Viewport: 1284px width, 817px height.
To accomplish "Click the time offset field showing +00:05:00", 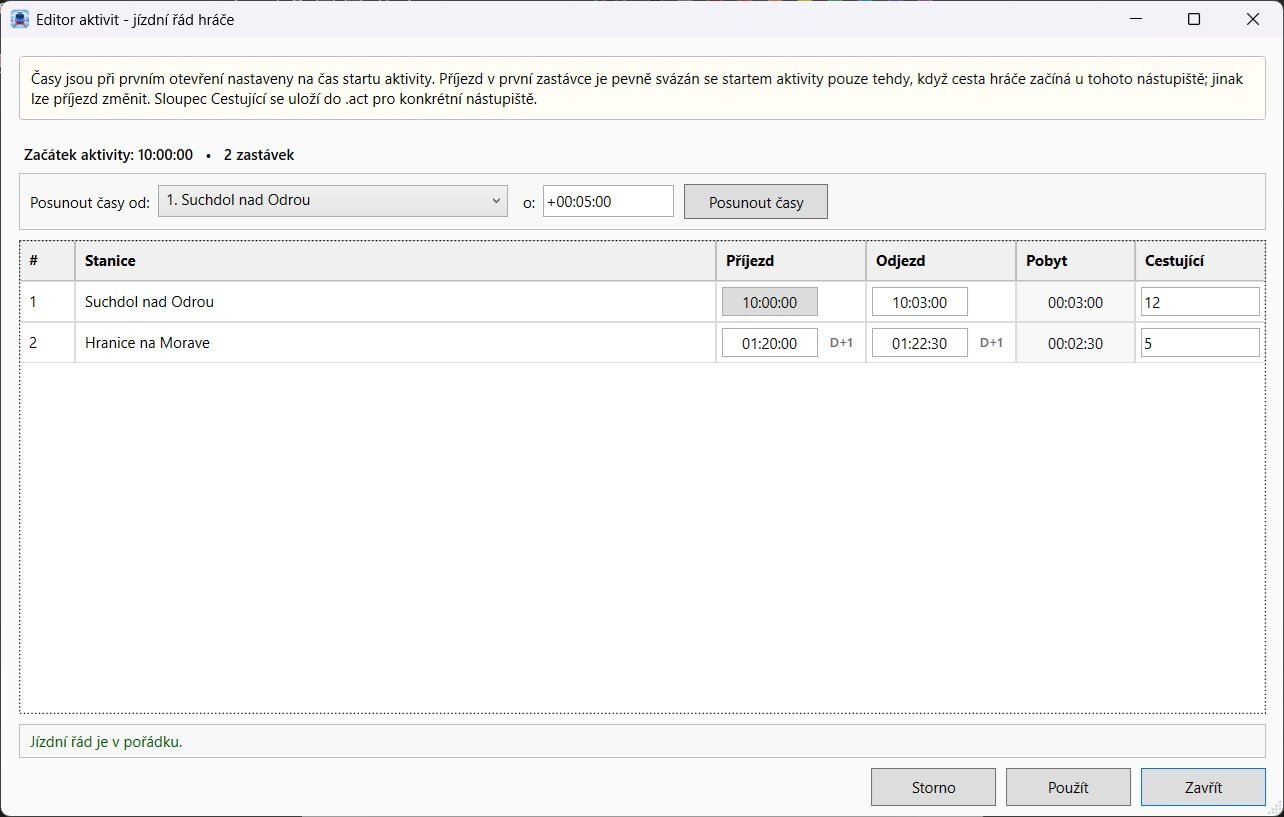I will point(608,201).
